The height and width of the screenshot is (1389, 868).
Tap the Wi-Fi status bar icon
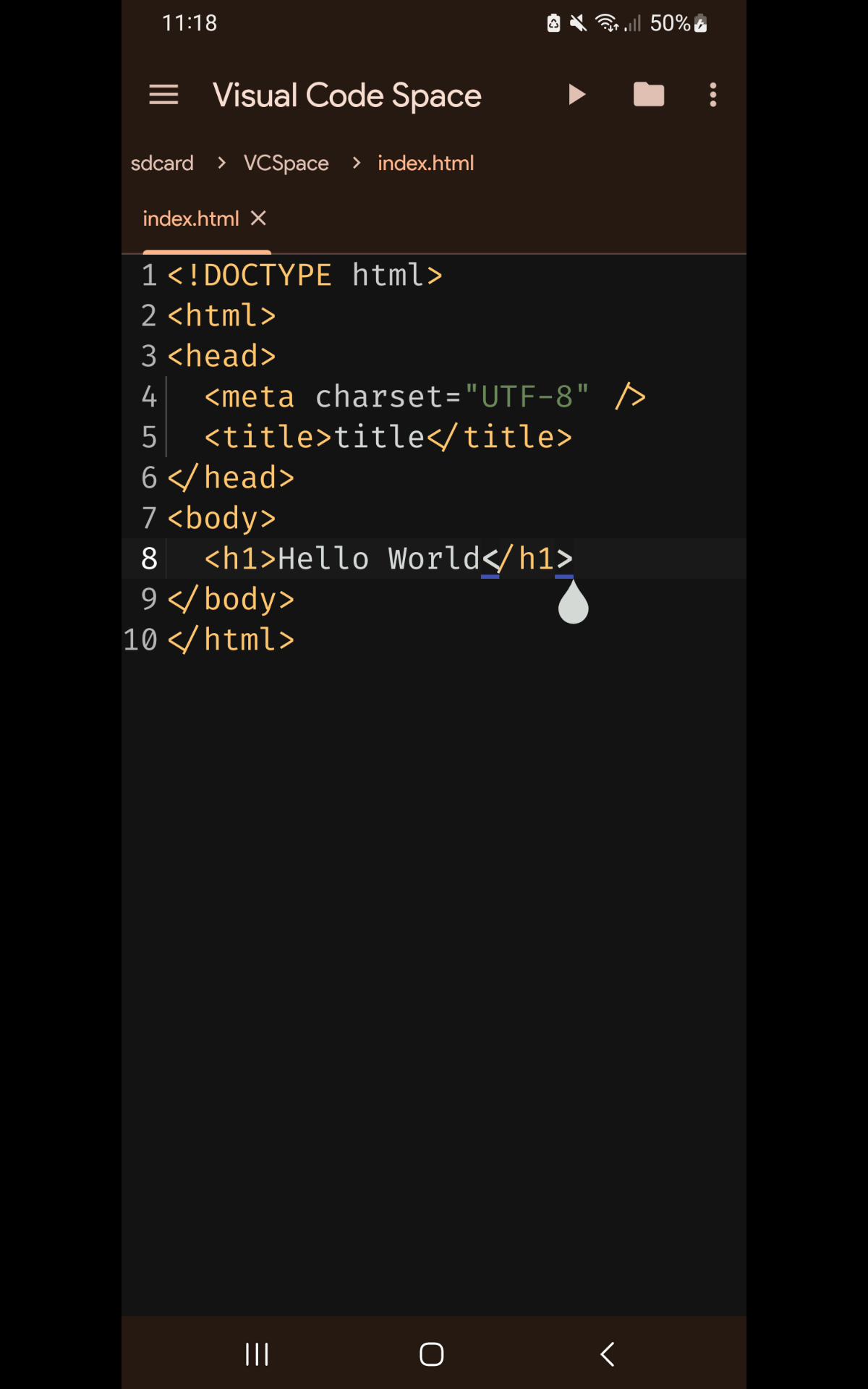[x=606, y=22]
